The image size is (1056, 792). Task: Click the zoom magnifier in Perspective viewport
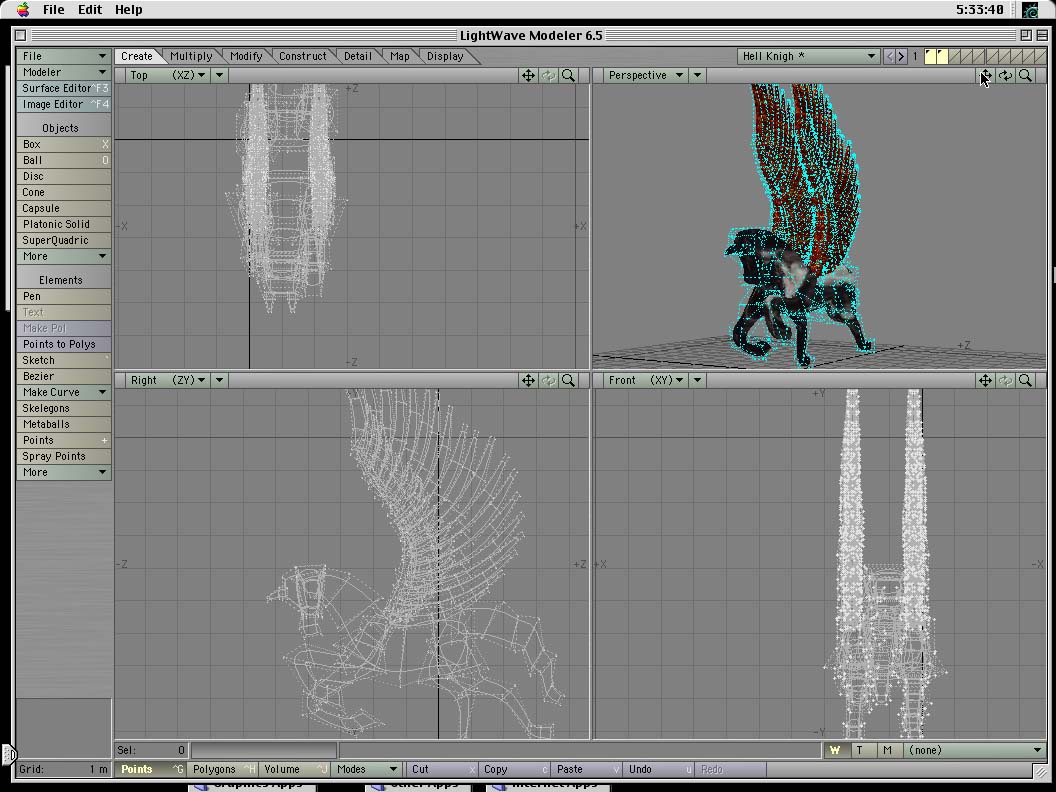click(1025, 75)
